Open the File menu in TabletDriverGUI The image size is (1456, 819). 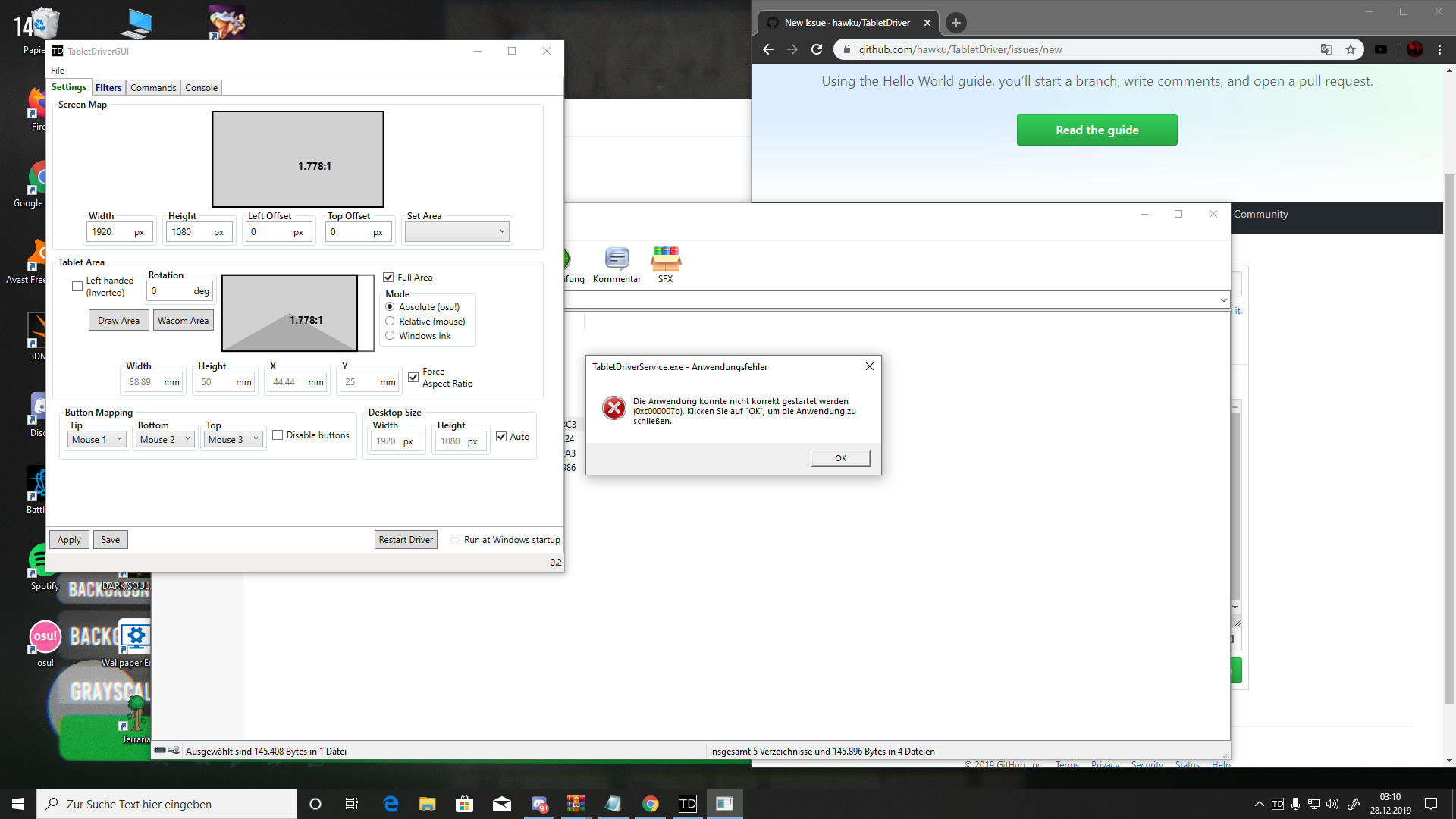(58, 70)
